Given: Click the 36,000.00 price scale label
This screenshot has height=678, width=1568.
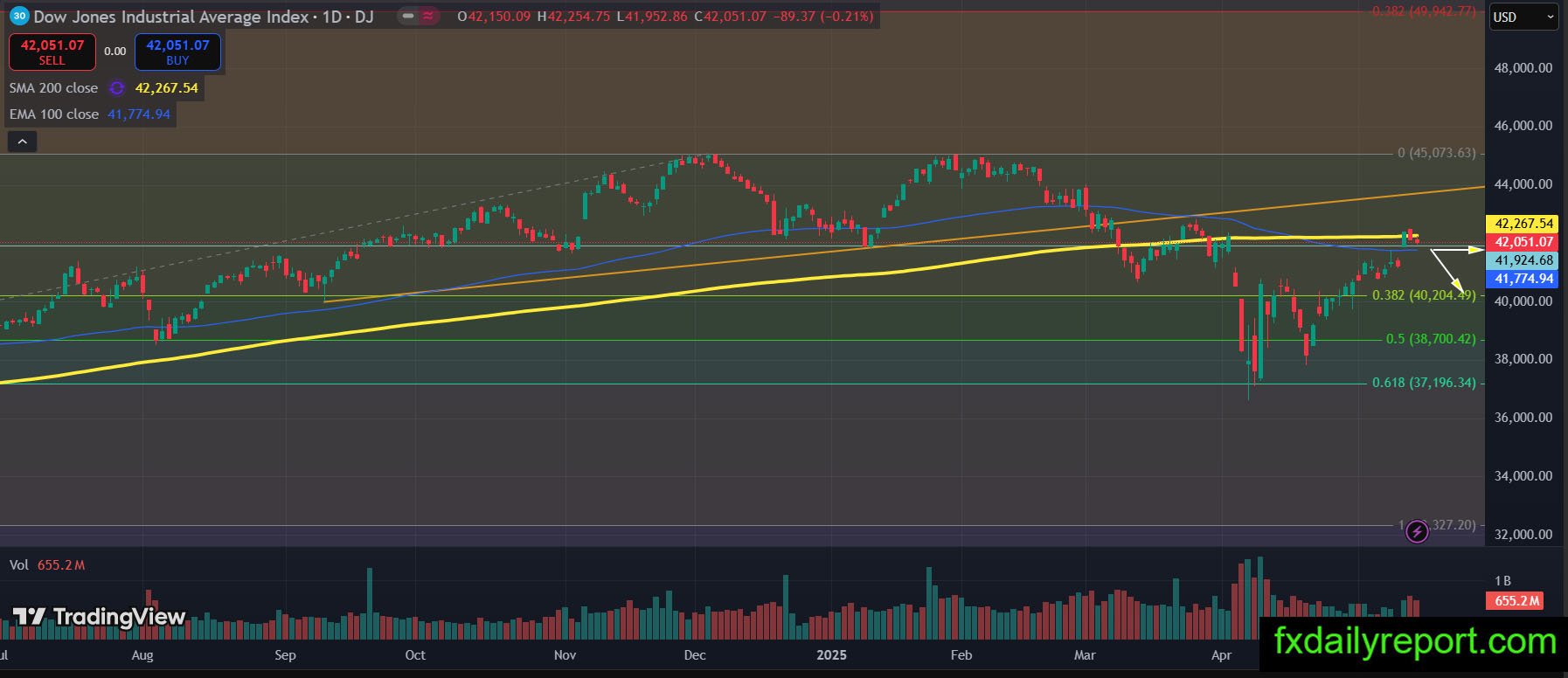Looking at the screenshot, I should (x=1523, y=418).
